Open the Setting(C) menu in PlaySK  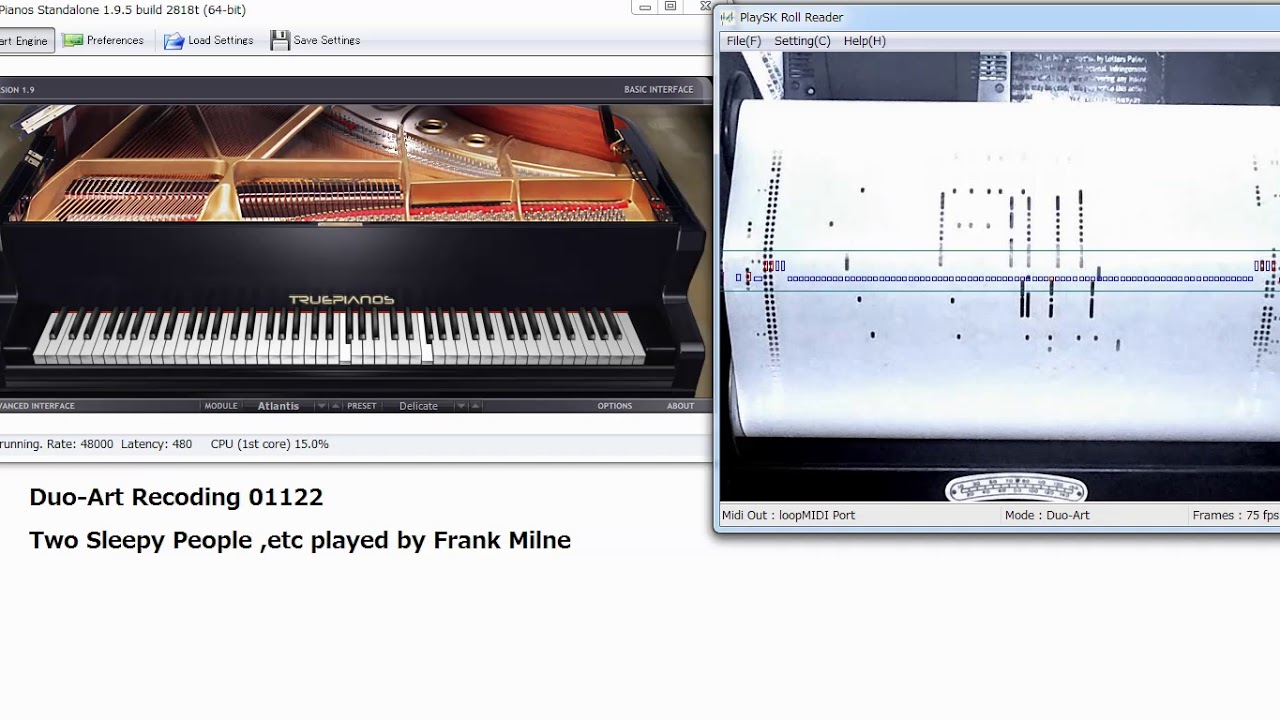(802, 41)
